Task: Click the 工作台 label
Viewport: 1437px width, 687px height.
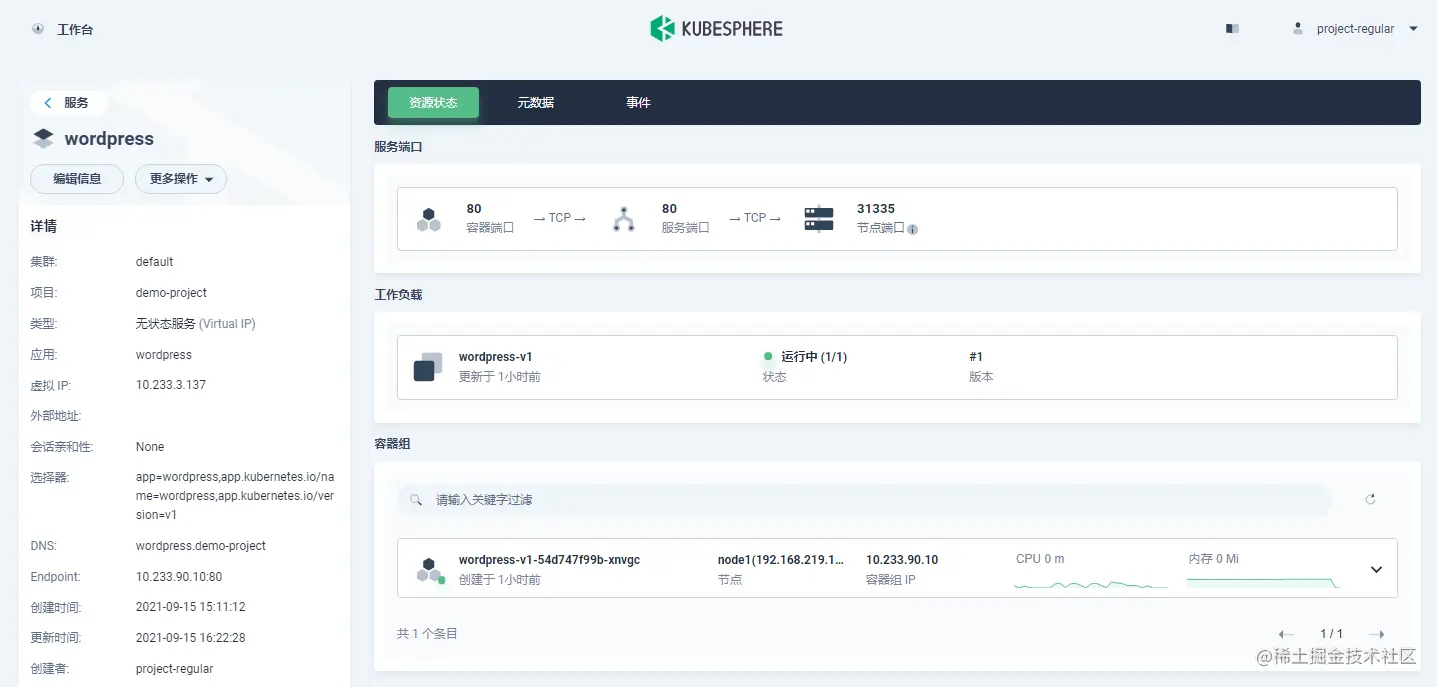Action: 75,30
